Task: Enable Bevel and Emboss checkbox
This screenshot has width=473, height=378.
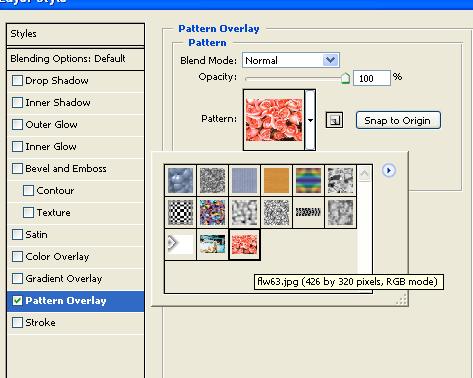Action: click(17, 169)
